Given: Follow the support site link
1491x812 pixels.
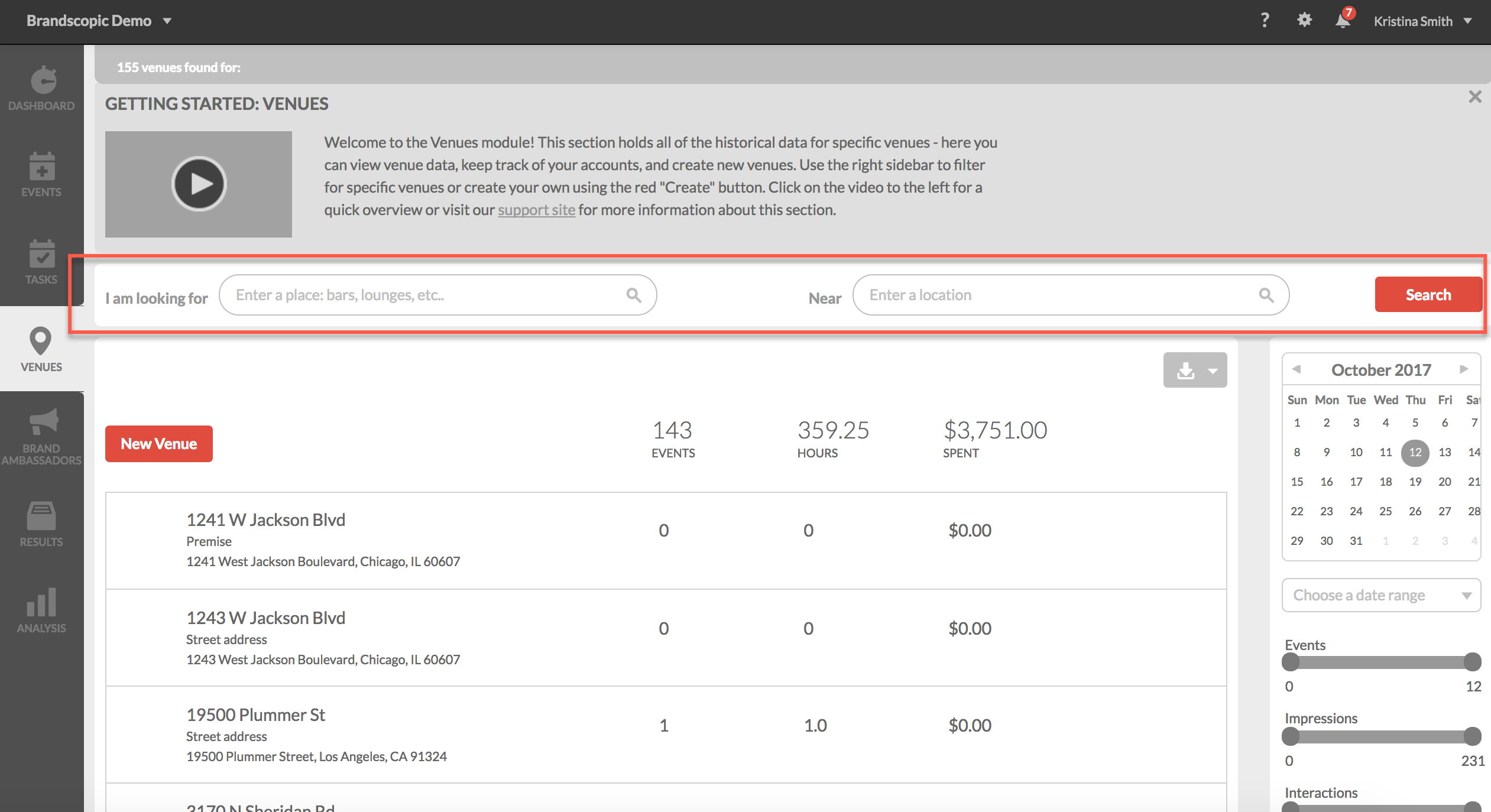Looking at the screenshot, I should click(x=536, y=210).
